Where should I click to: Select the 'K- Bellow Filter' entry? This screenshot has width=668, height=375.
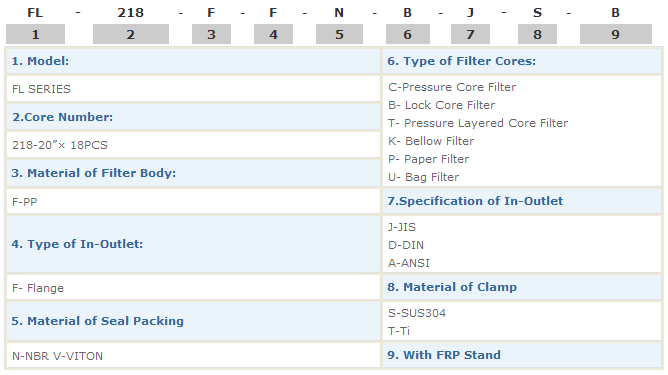(x=431, y=141)
